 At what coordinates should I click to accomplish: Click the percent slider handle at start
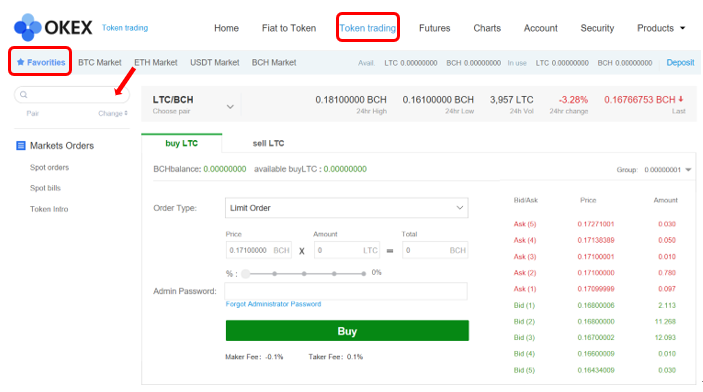click(x=246, y=274)
